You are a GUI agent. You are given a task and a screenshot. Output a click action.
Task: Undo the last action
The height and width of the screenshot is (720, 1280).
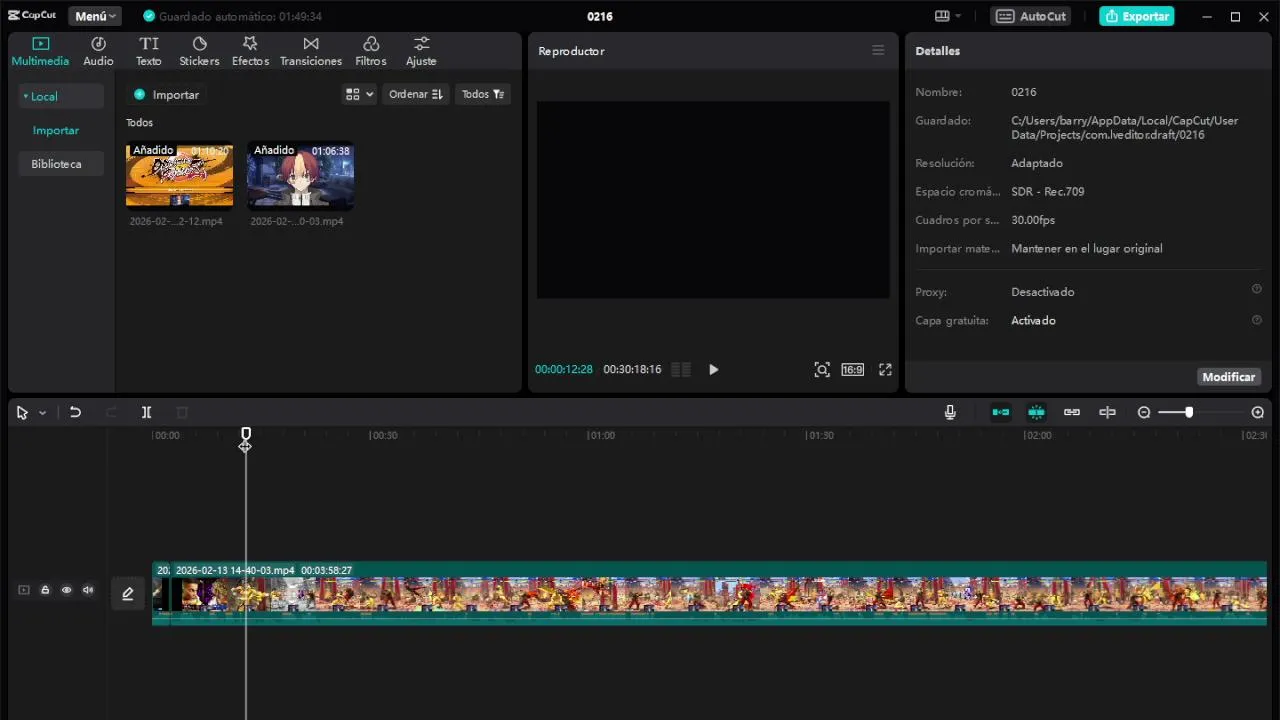(75, 412)
